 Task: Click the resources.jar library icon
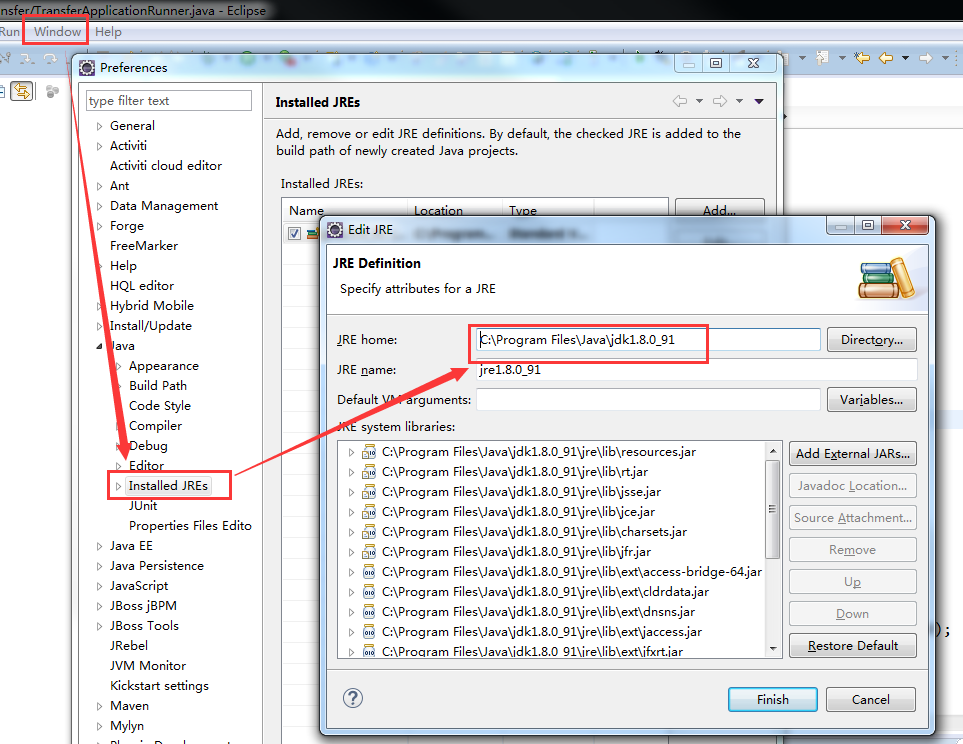(x=368, y=452)
